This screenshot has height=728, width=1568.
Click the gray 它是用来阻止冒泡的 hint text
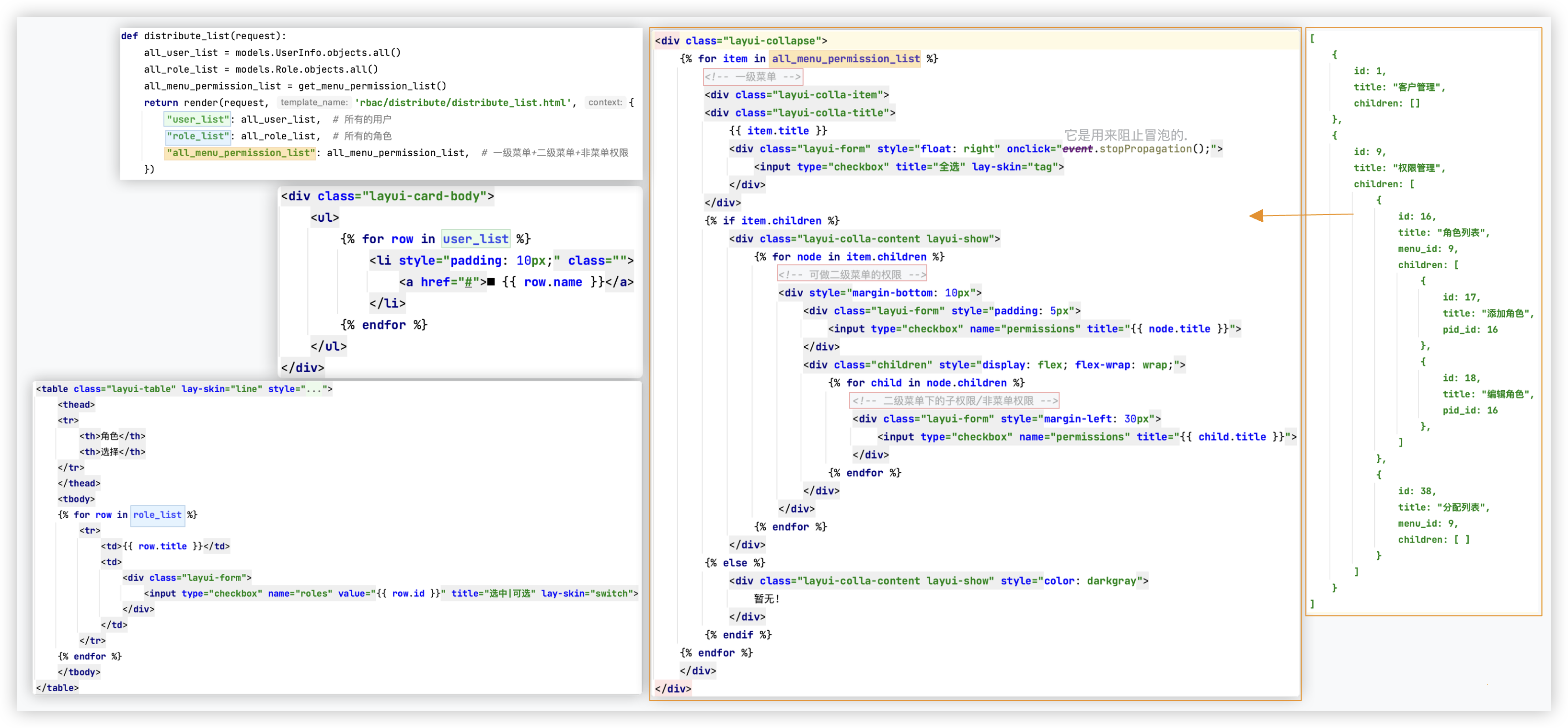(1126, 135)
